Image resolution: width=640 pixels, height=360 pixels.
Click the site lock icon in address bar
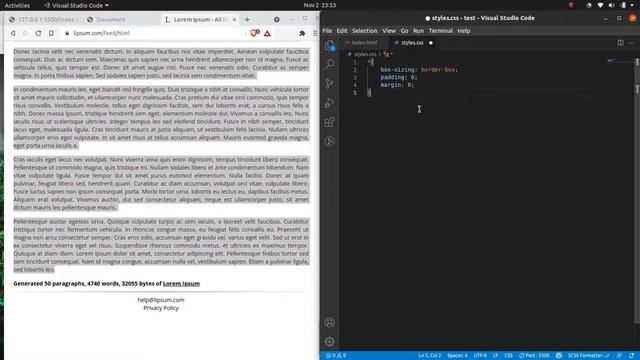pos(67,33)
